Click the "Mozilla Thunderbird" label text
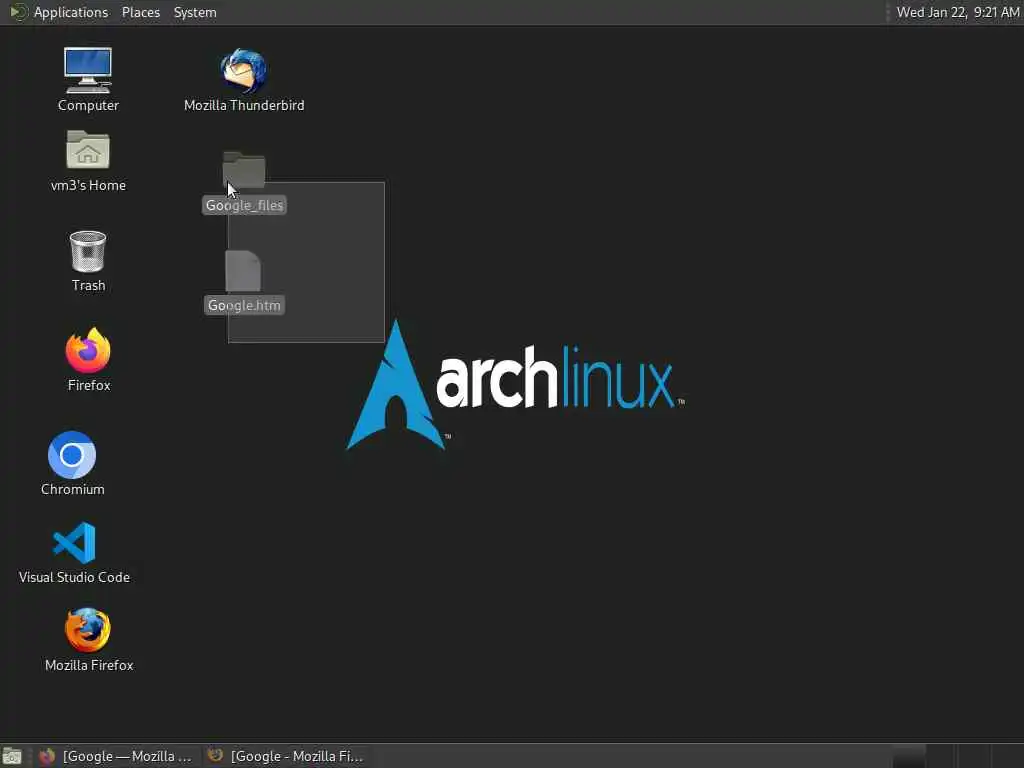Image resolution: width=1024 pixels, height=768 pixels. (x=244, y=105)
